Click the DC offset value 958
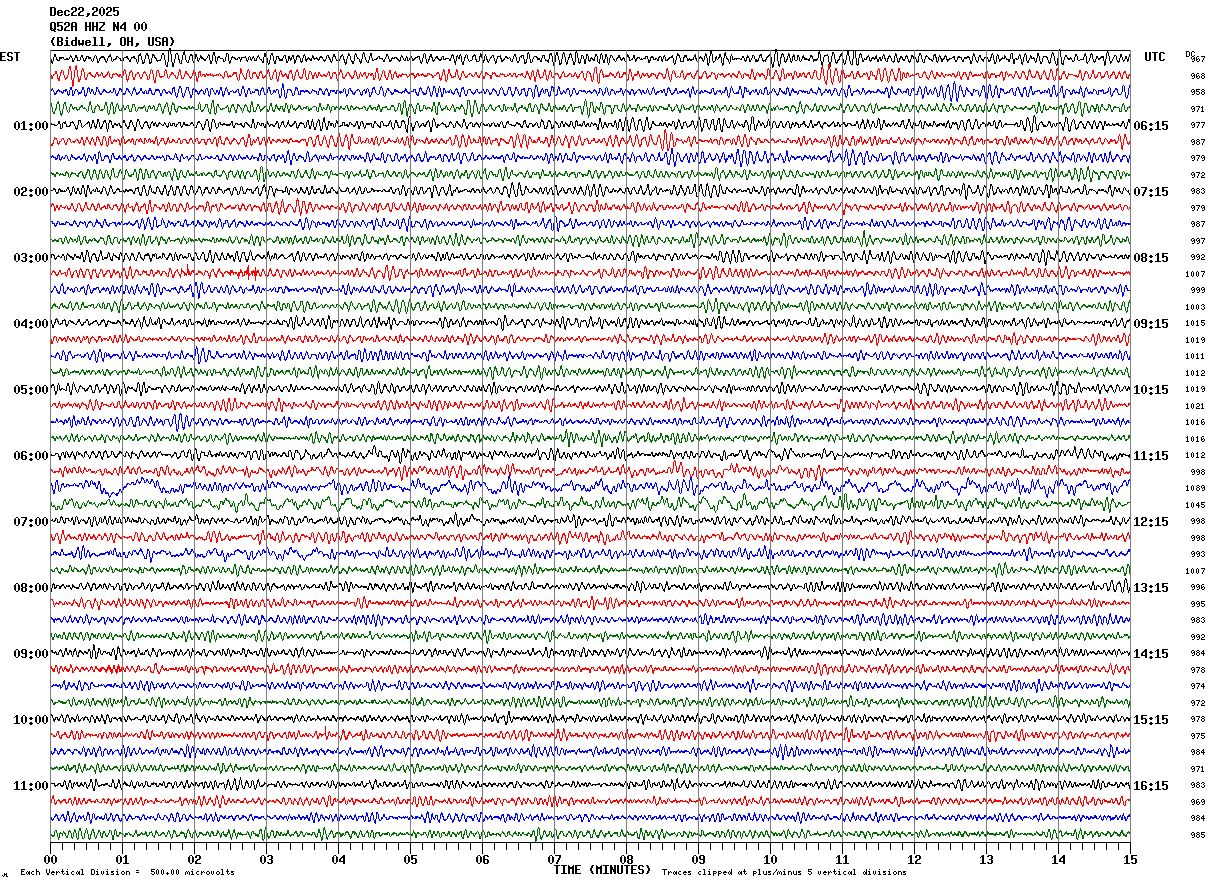Viewport: 1210px width, 886px height. click(1197, 93)
